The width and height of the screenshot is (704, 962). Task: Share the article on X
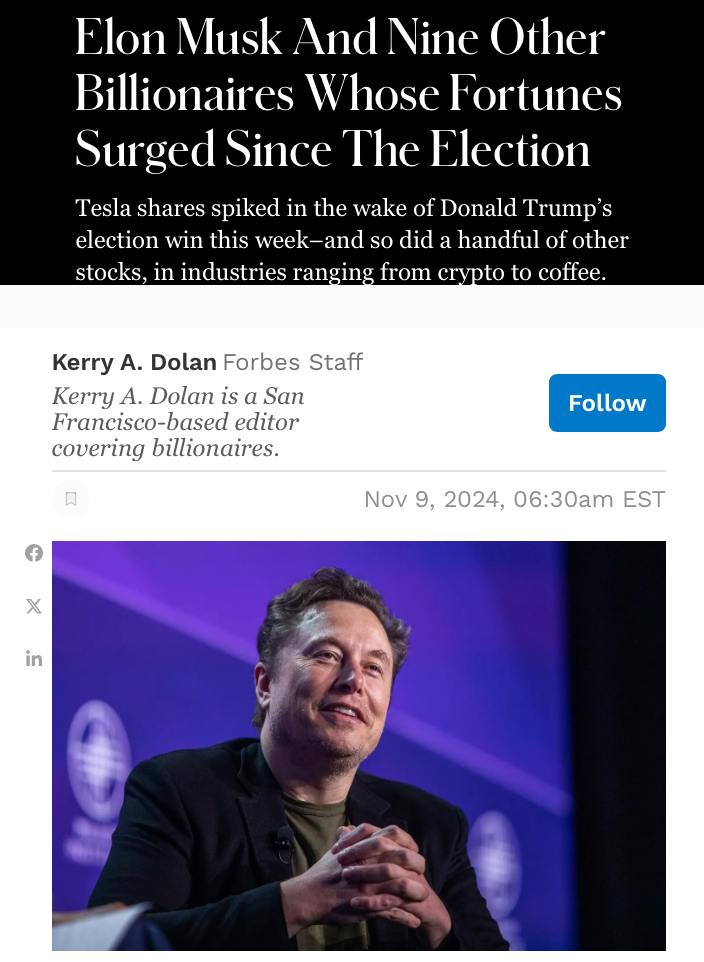[x=34, y=606]
